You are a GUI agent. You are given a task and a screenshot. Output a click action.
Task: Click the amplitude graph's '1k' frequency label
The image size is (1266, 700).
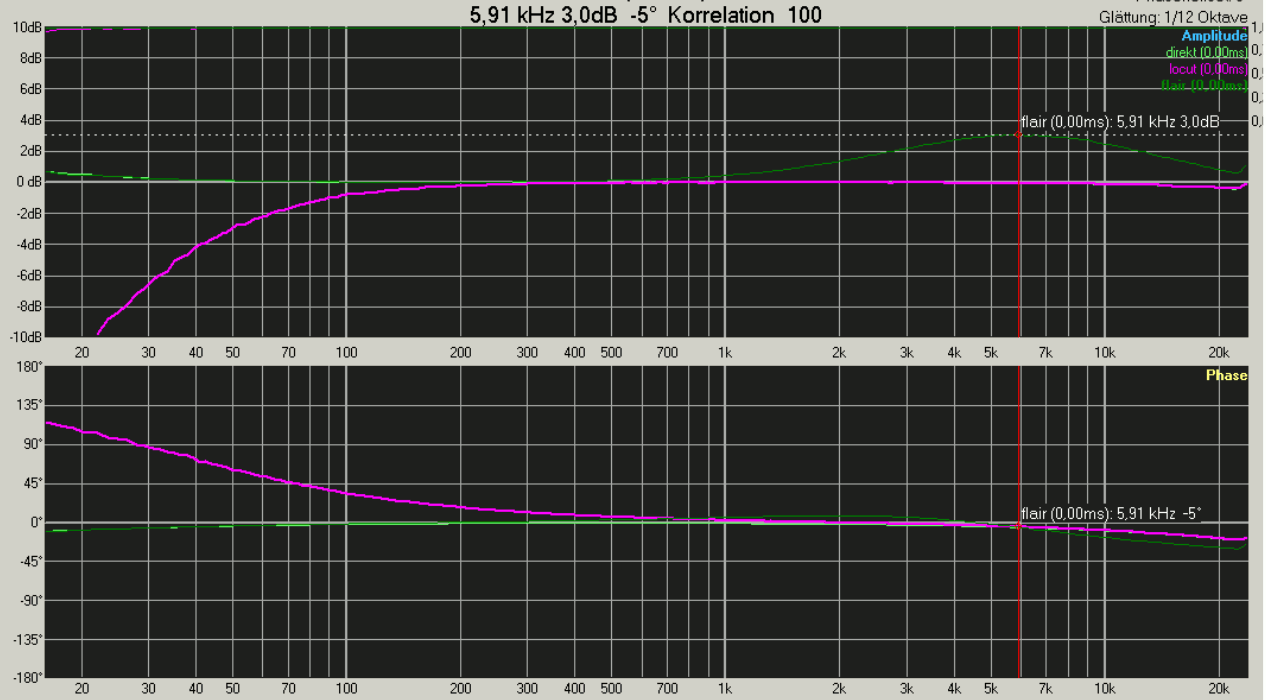725,352
